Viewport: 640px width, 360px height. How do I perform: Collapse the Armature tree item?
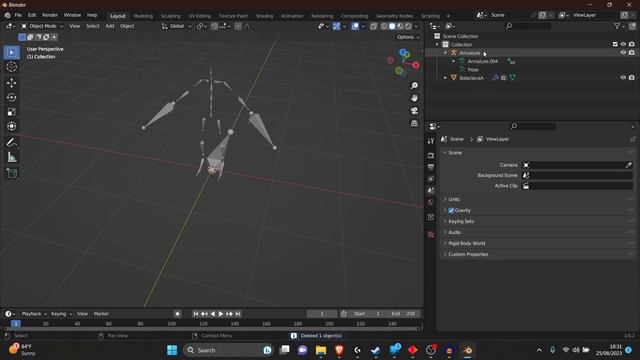point(445,53)
